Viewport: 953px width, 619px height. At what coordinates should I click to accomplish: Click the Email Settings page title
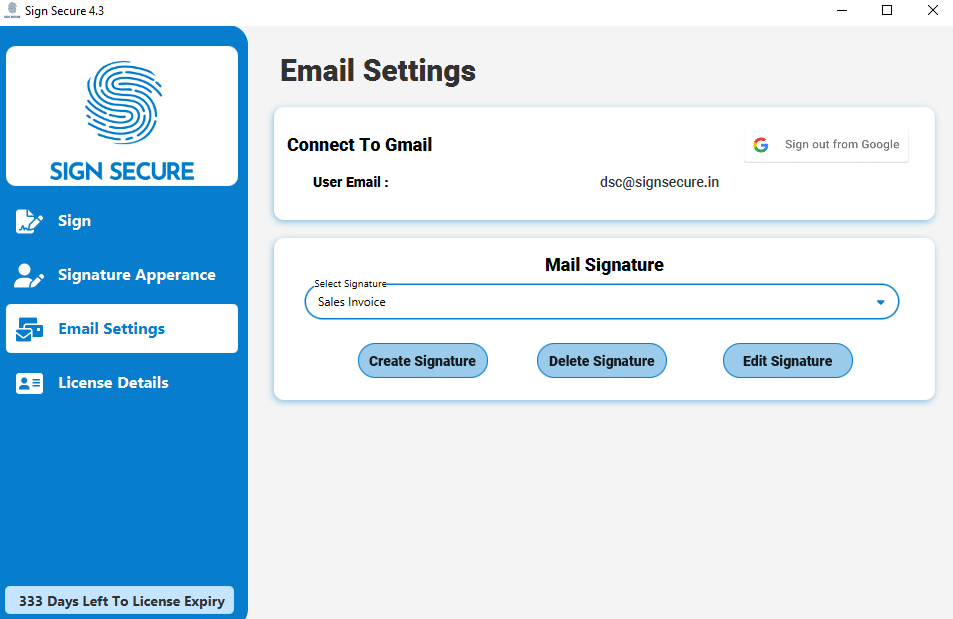click(377, 71)
